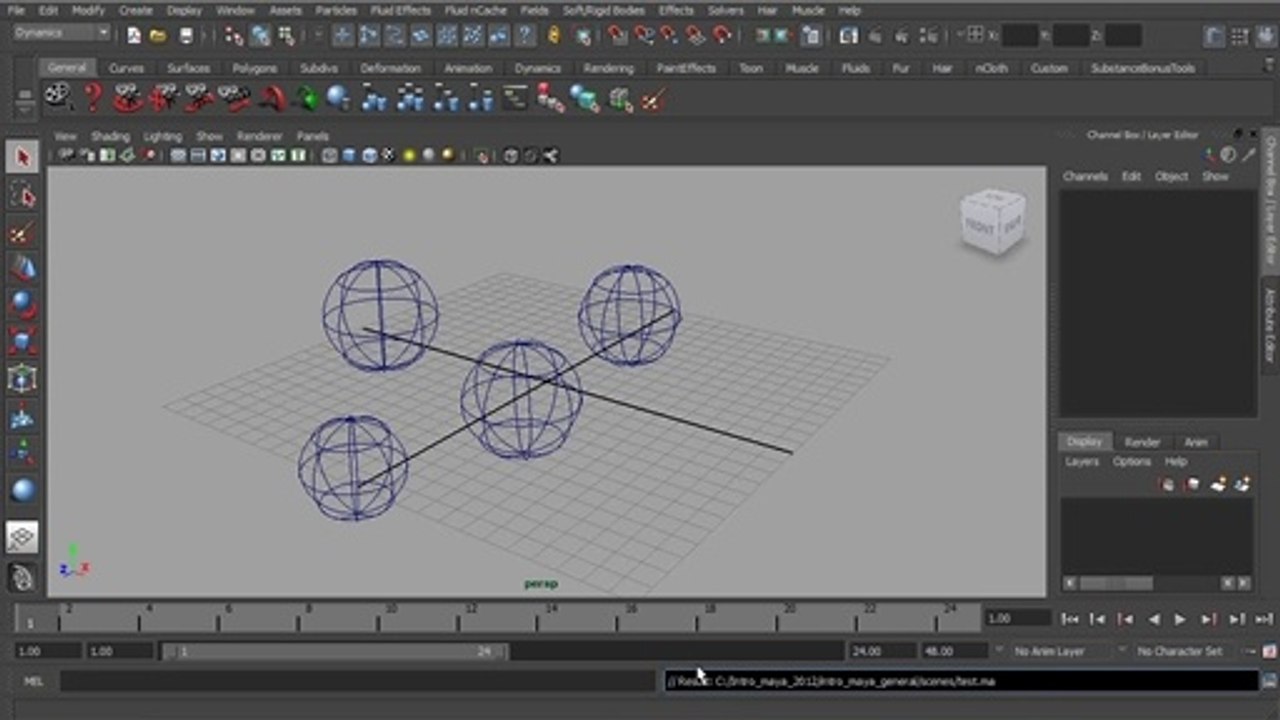Open the Dynamics menu set dropdown
This screenshot has height=720, width=1280.
click(x=62, y=33)
